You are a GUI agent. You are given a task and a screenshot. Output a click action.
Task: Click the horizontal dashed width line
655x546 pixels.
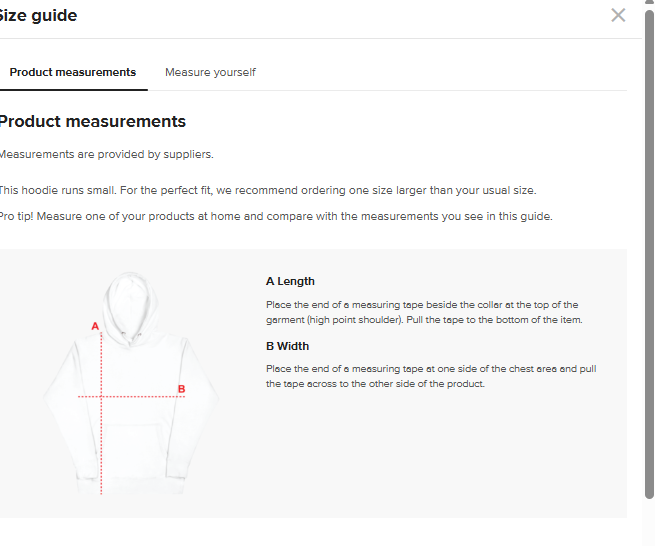pos(140,396)
